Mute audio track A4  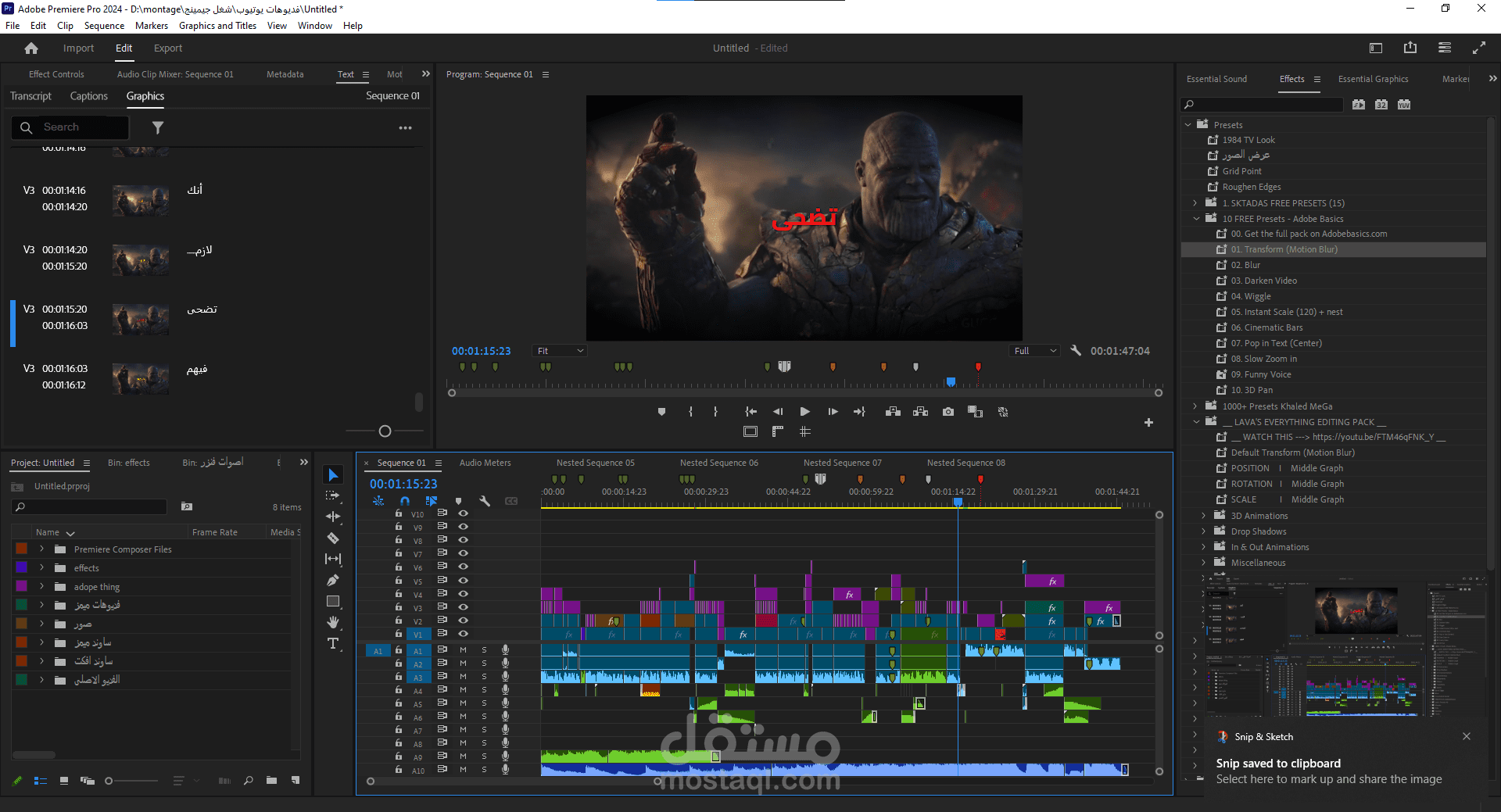(x=463, y=690)
